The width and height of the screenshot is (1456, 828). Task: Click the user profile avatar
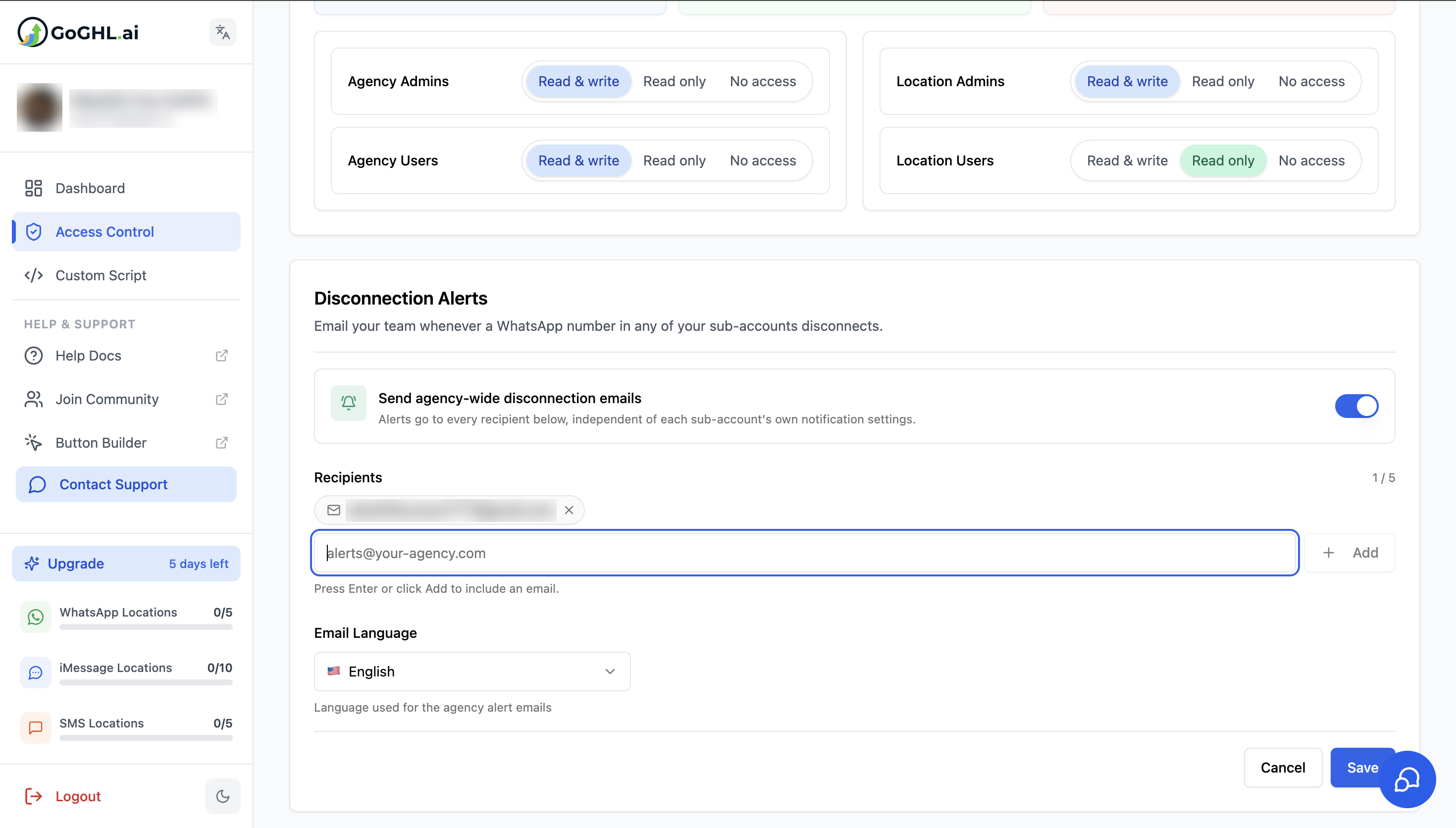click(x=39, y=107)
